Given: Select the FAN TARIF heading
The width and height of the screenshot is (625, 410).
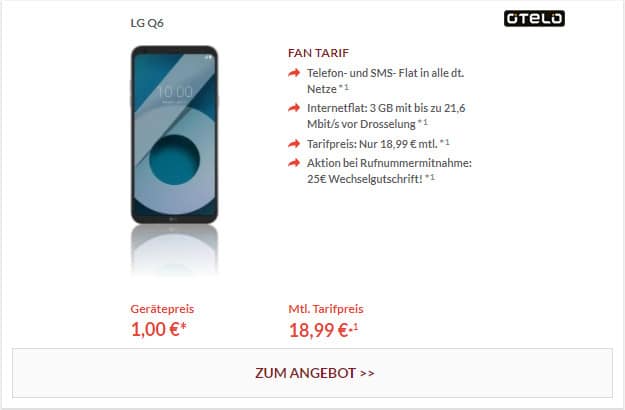Looking at the screenshot, I should coord(318,53).
